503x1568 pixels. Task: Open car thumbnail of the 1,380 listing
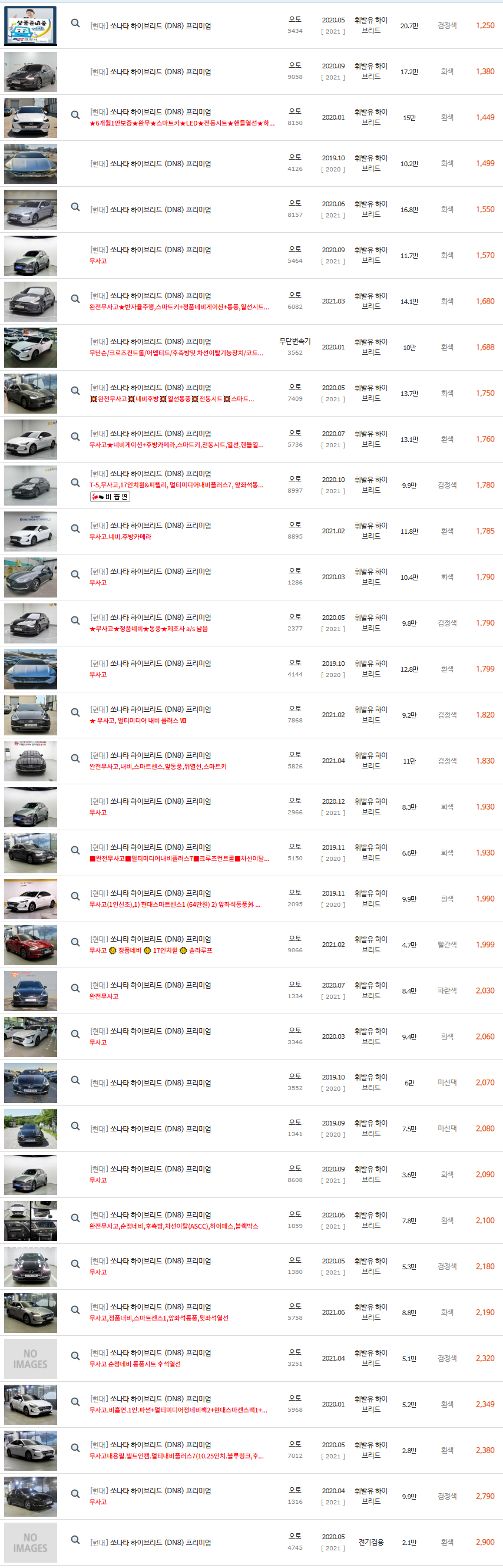tap(31, 72)
